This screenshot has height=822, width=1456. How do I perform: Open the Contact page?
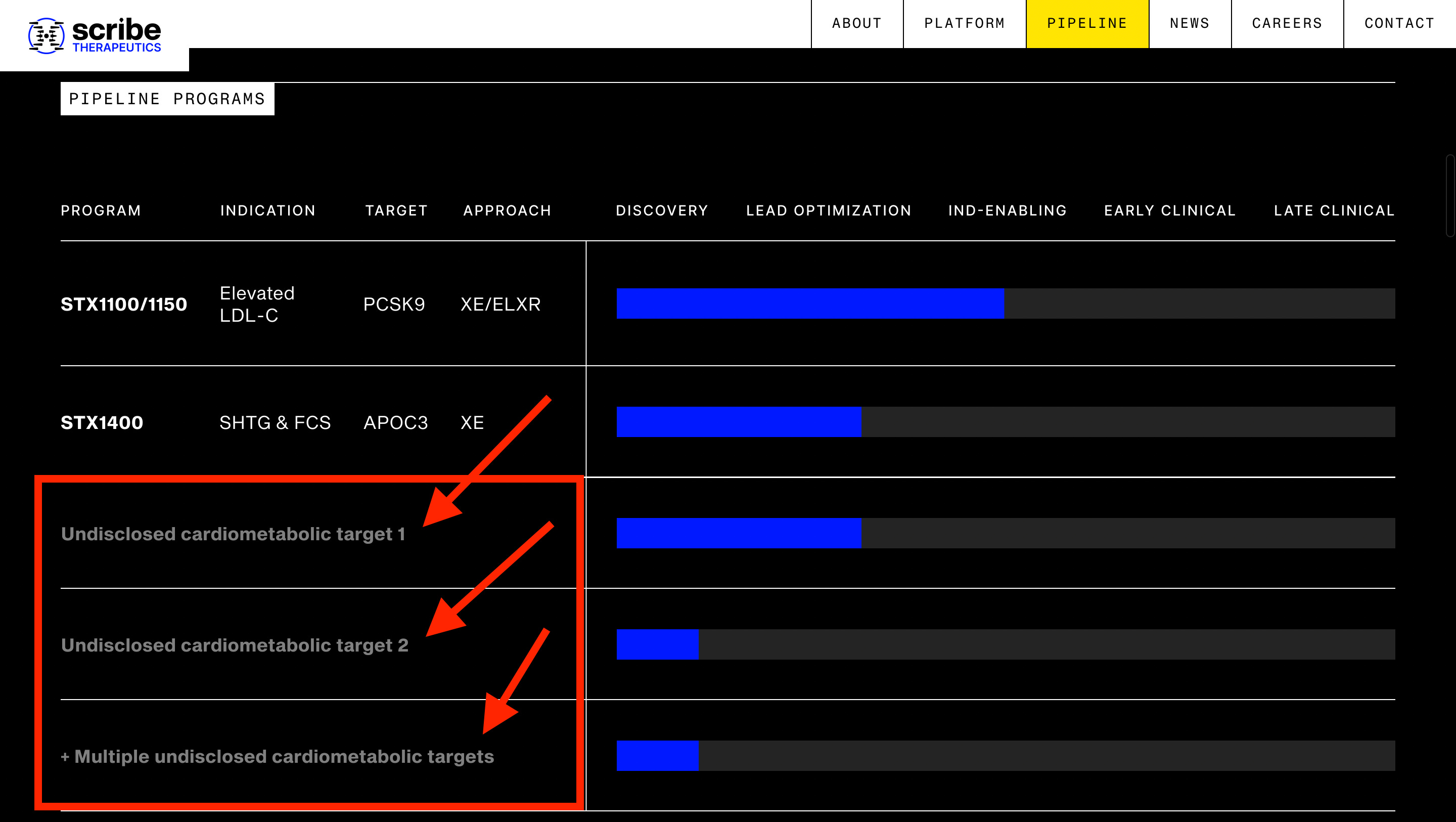click(x=1399, y=23)
